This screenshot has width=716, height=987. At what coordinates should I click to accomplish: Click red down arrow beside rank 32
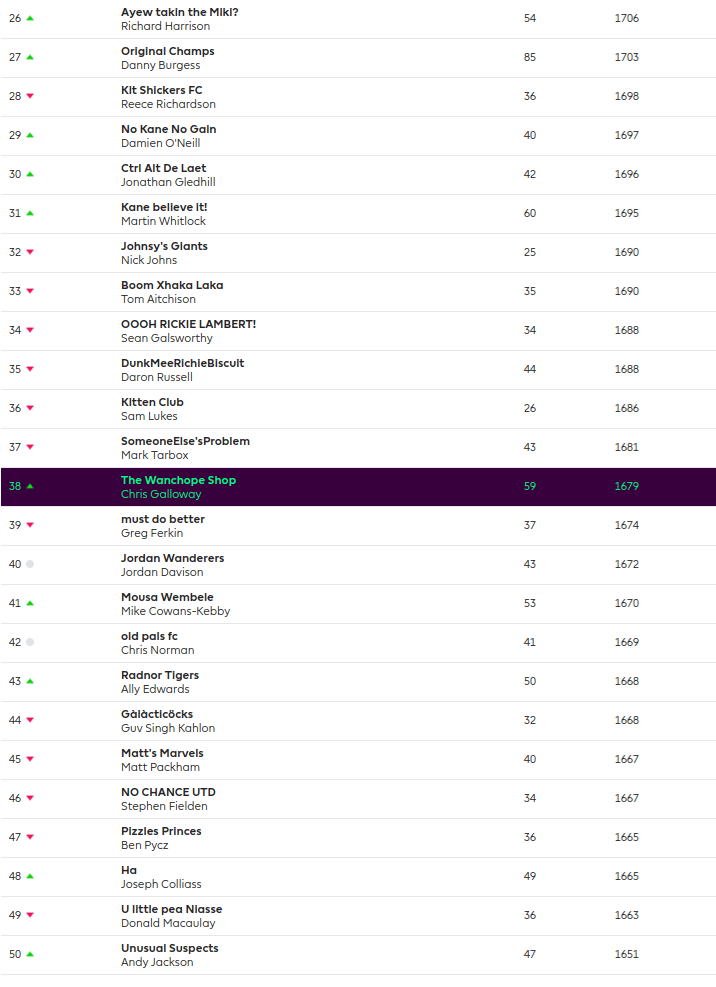coord(30,252)
